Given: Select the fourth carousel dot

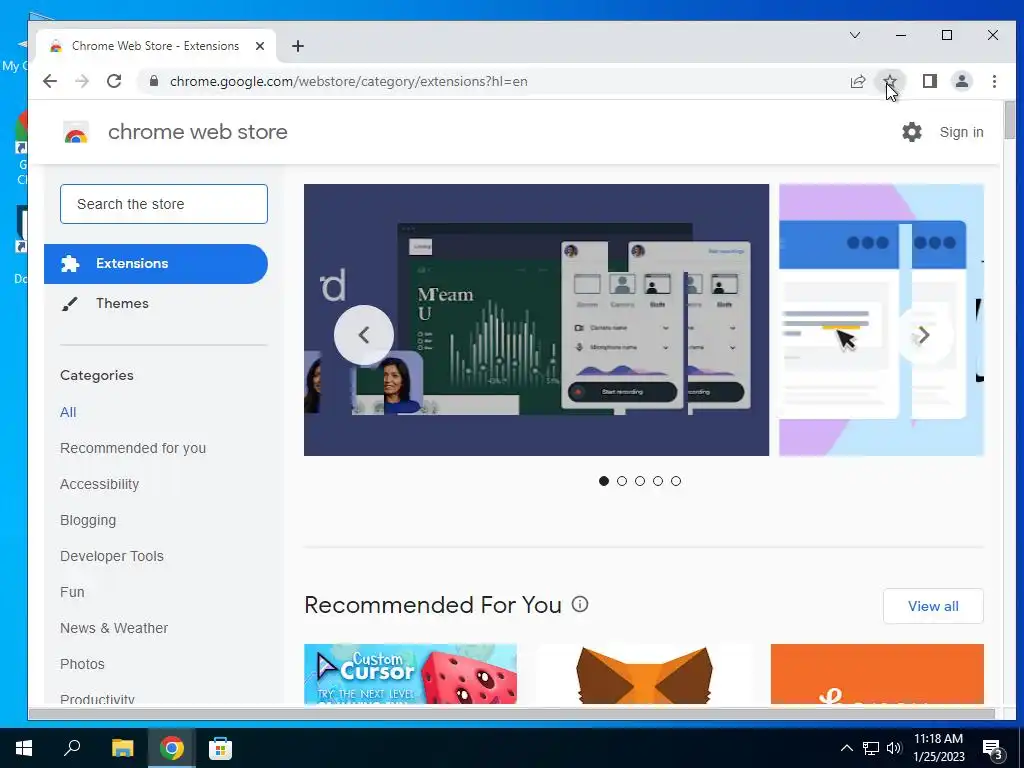Looking at the screenshot, I should click(658, 481).
